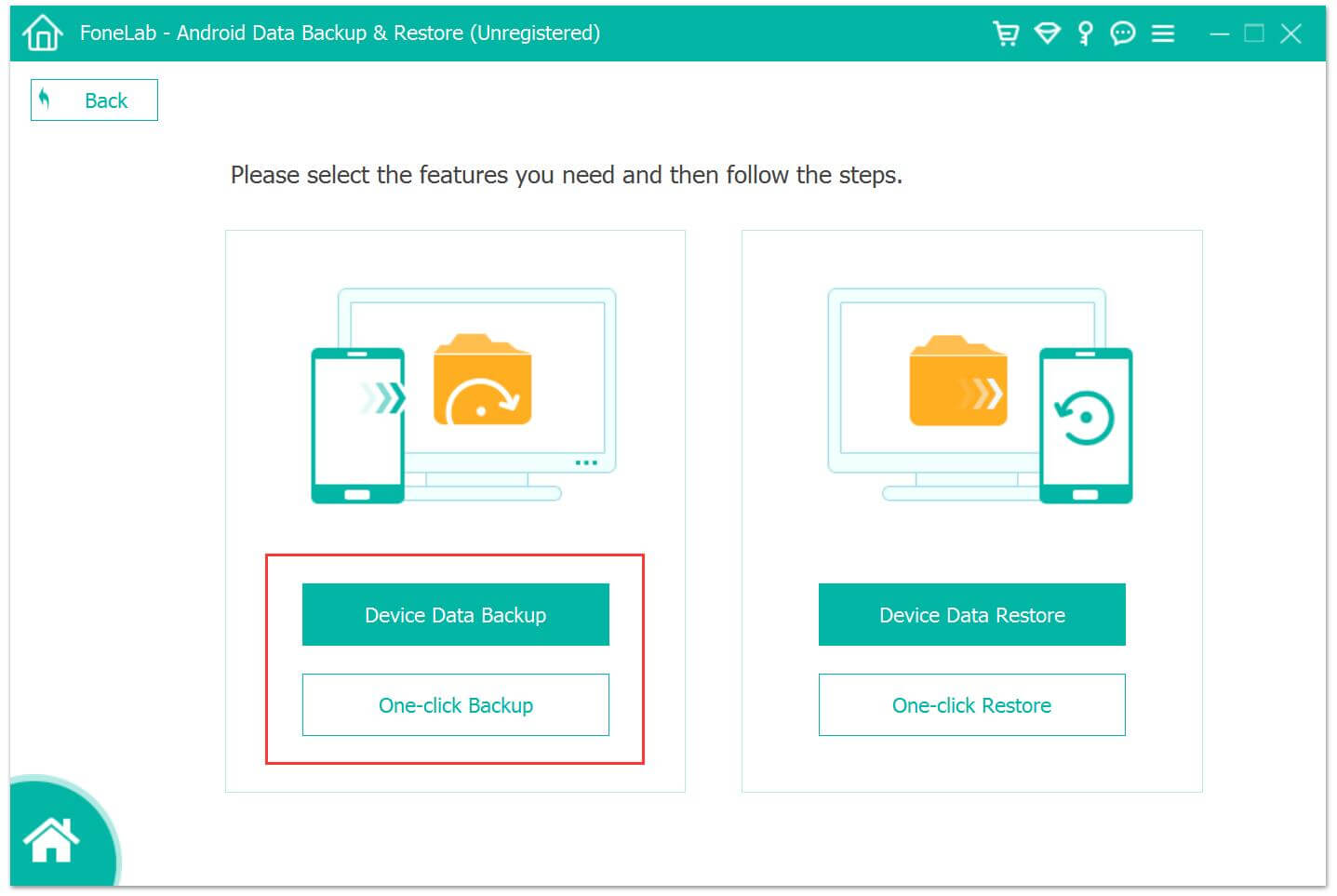Open the hamburger menu in the title bar

coord(1162,33)
